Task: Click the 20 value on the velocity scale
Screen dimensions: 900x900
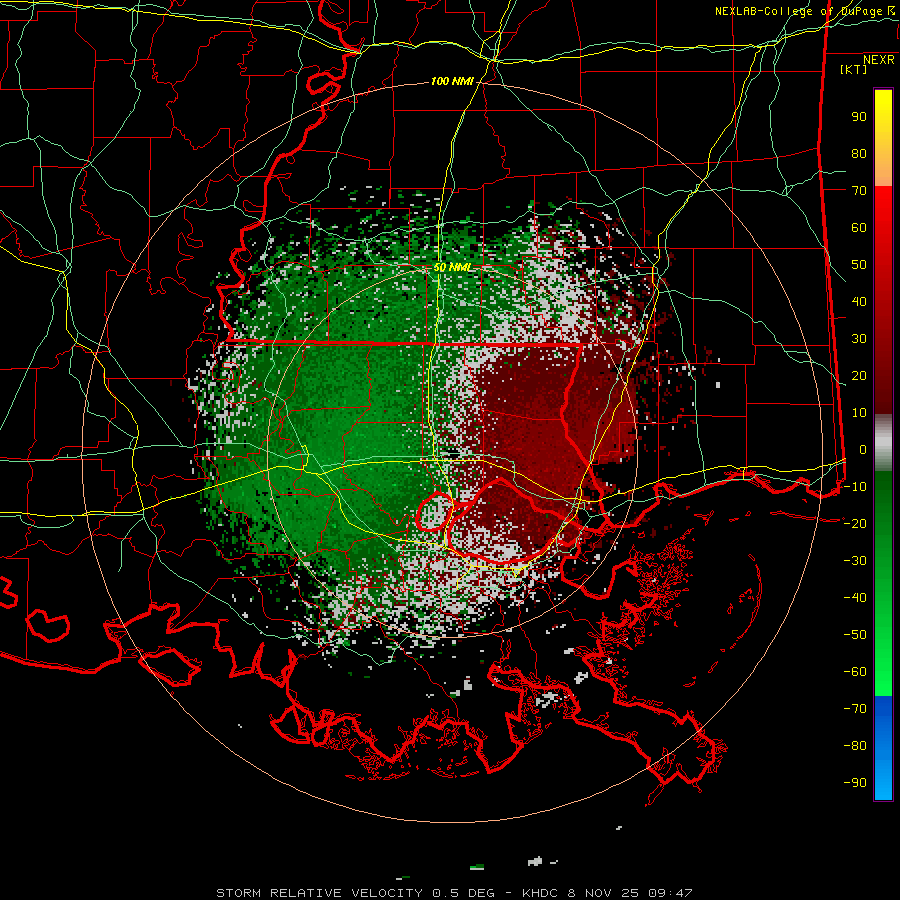Action: 859,376
